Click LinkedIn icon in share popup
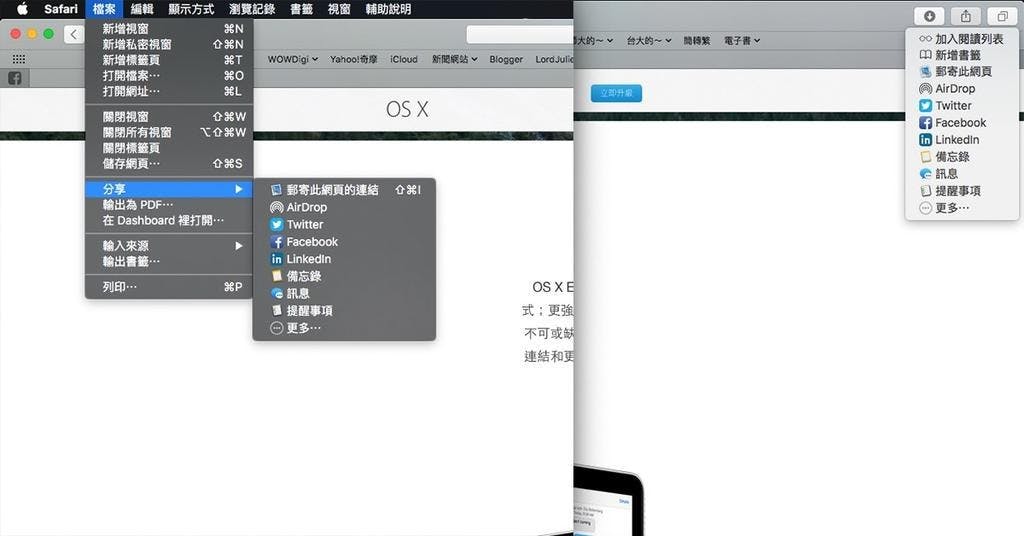This screenshot has width=1024, height=536. pyautogui.click(x=925, y=140)
